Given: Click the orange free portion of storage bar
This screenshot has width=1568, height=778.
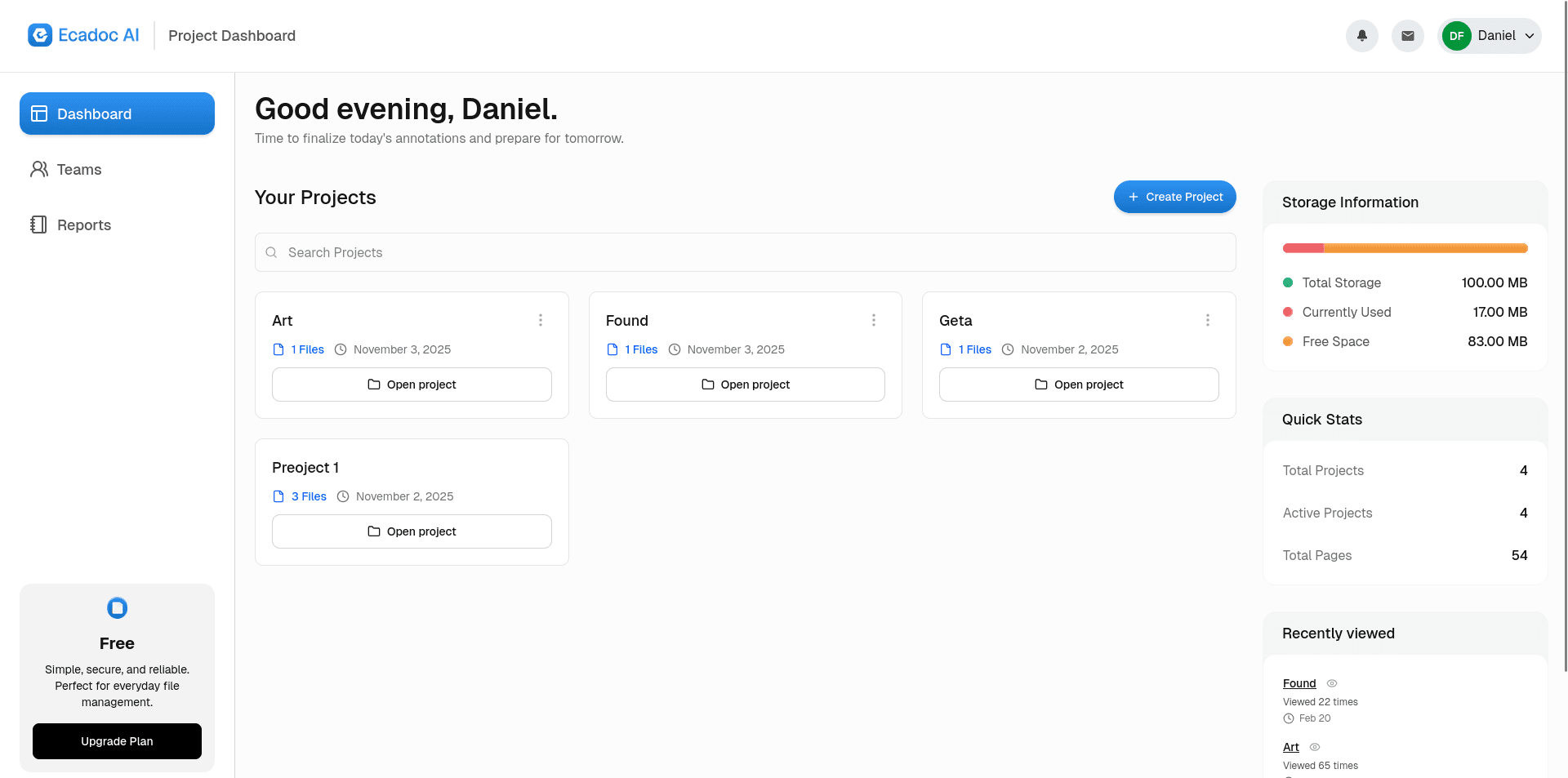Looking at the screenshot, I should [x=1426, y=248].
